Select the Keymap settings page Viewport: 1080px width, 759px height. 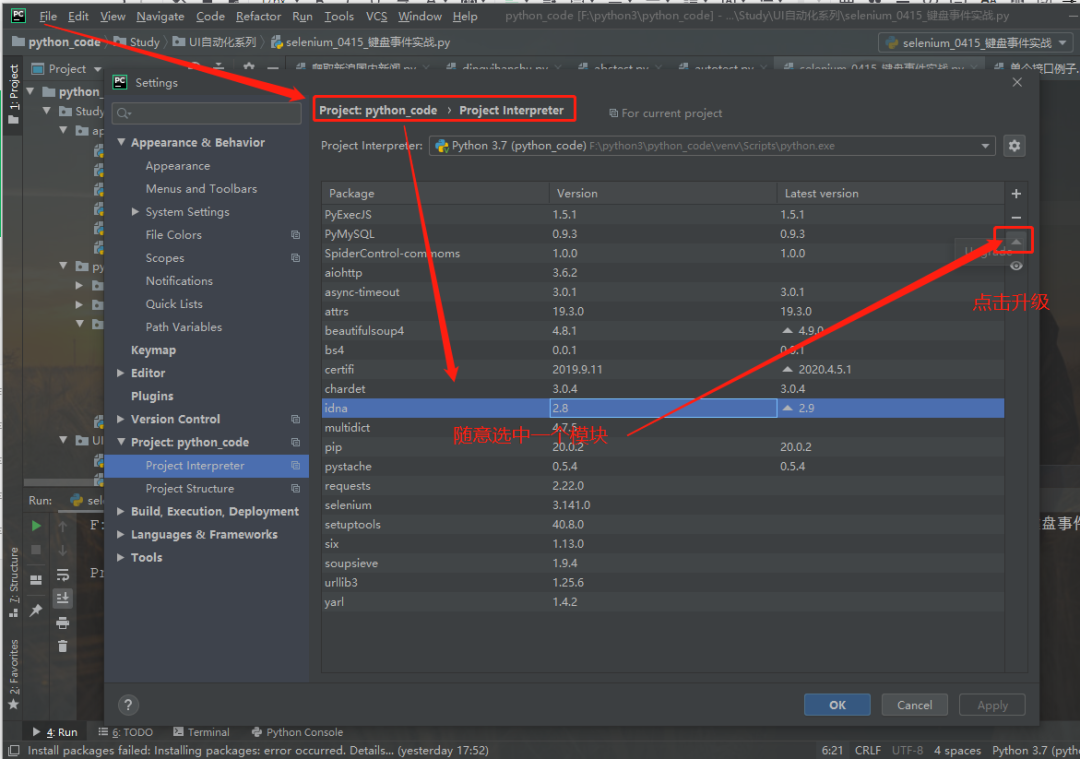(x=153, y=350)
